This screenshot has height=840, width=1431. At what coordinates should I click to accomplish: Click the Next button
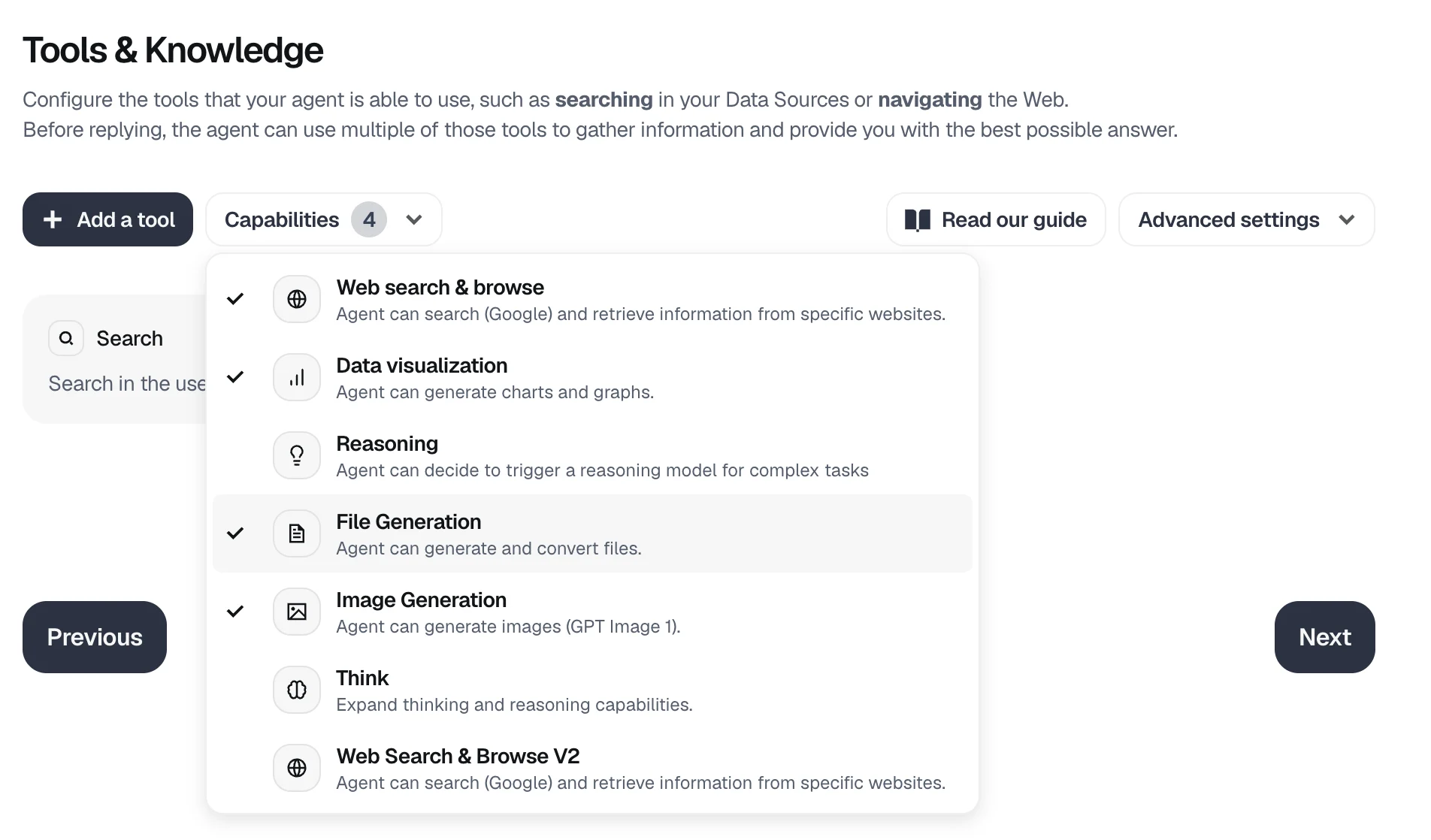1324,636
